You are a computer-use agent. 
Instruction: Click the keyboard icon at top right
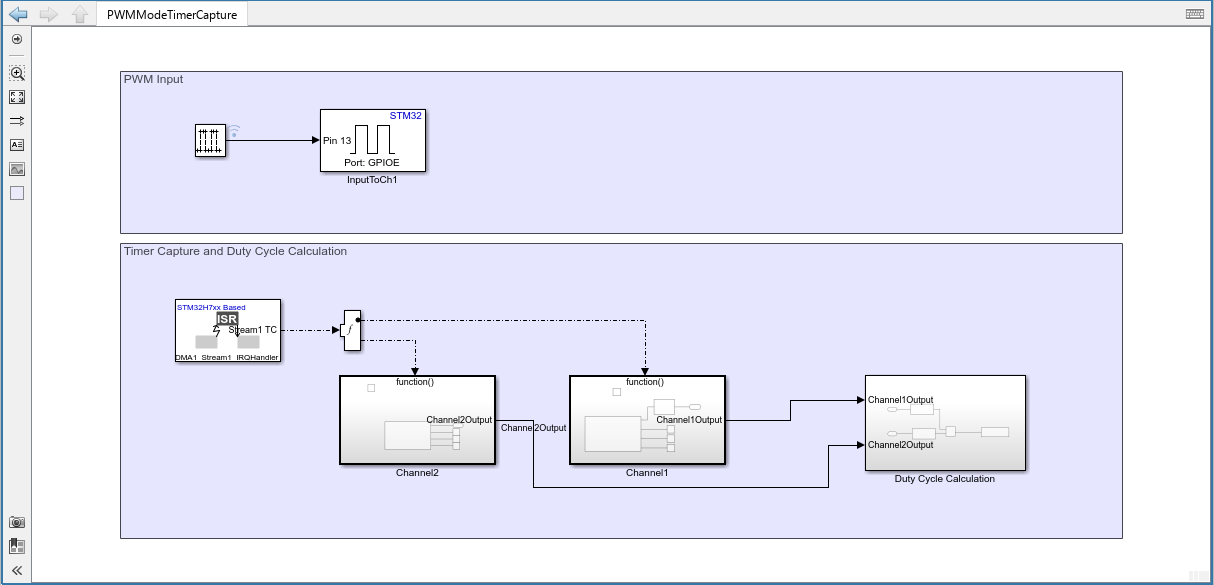click(1194, 14)
